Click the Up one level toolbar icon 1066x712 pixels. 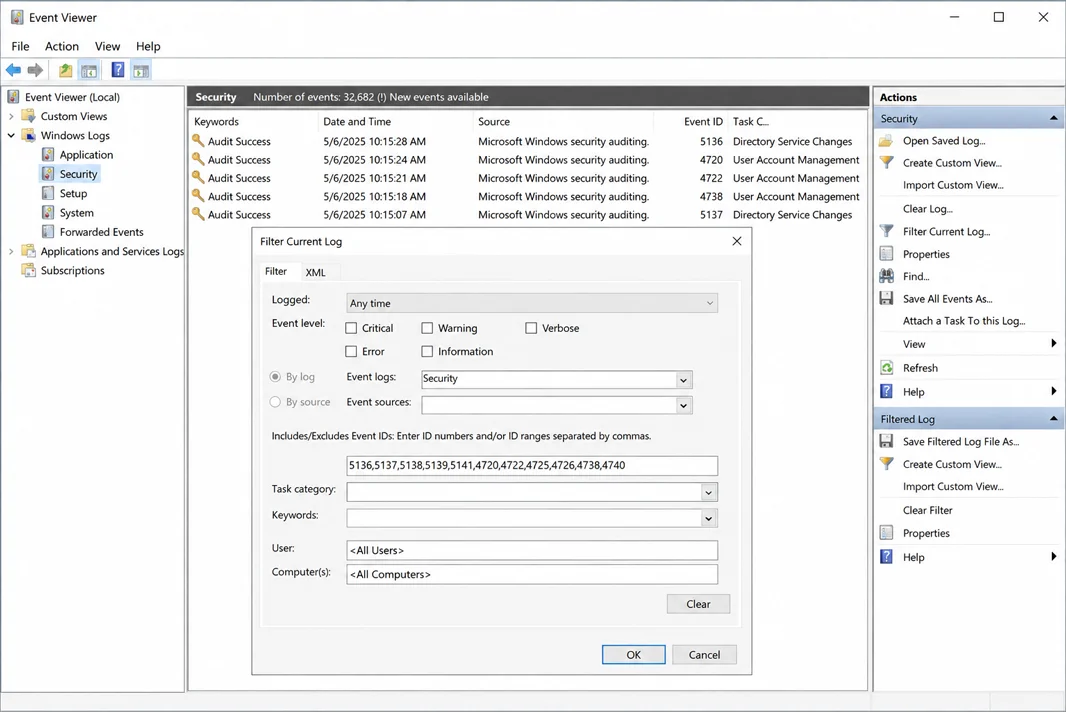(65, 70)
